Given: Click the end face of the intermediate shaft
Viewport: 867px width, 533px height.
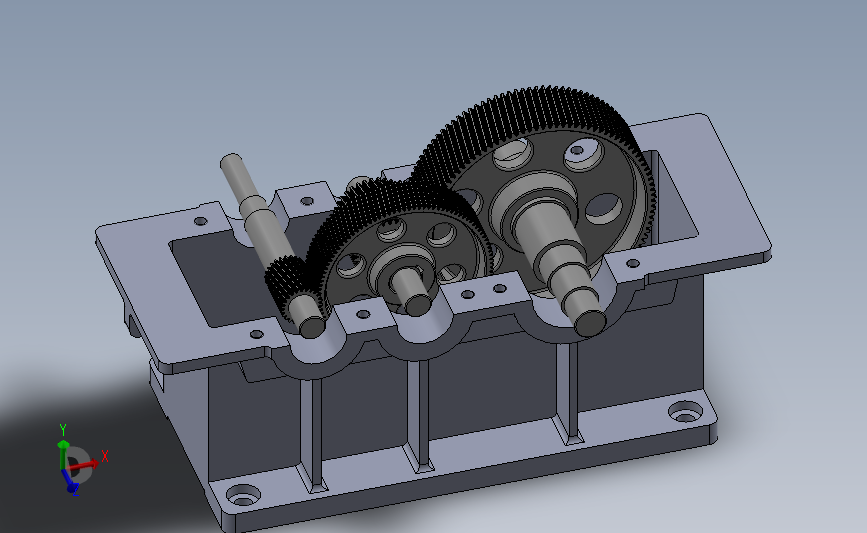Looking at the screenshot, I should coord(418,305).
